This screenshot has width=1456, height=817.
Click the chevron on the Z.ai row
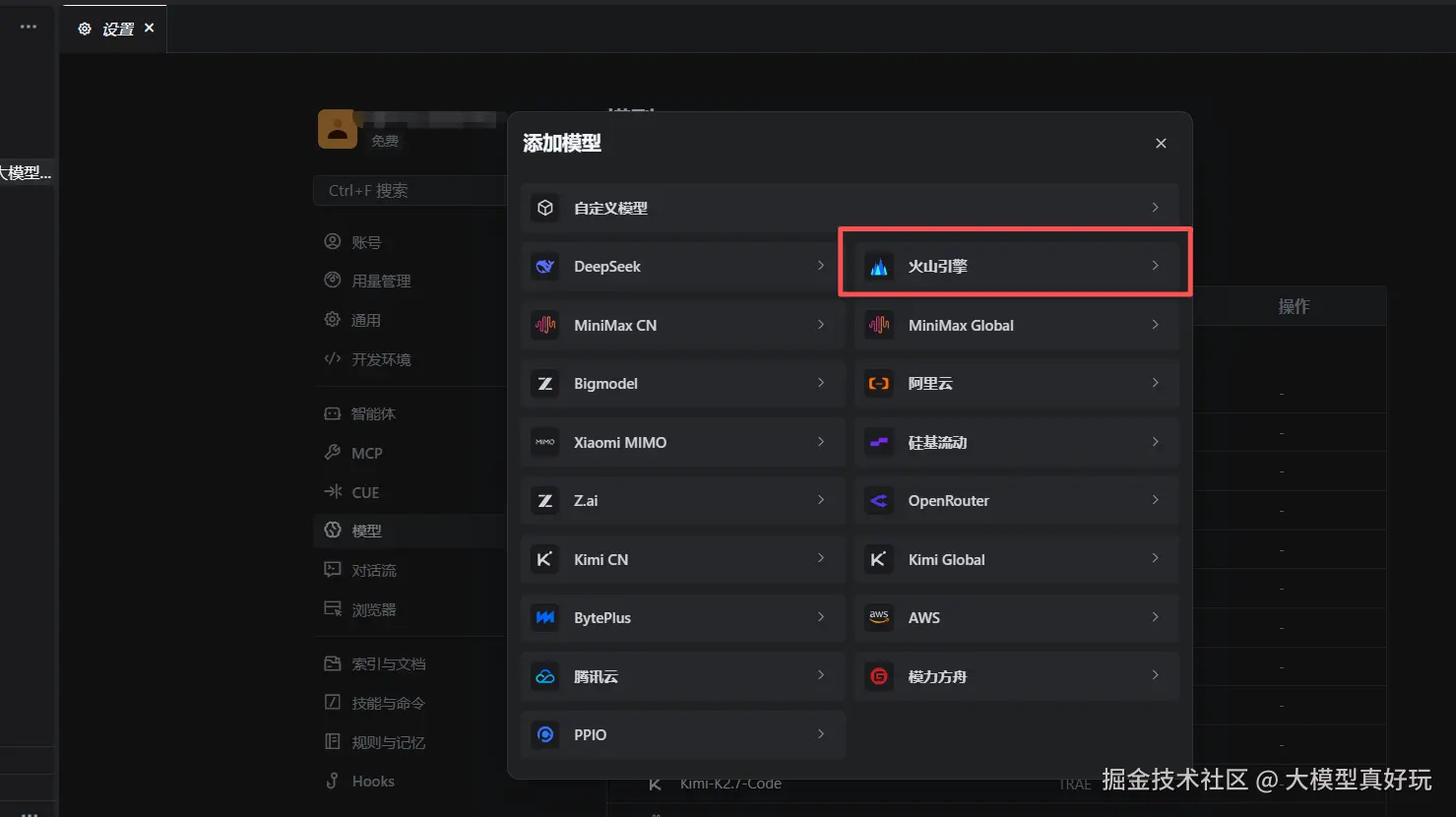click(x=821, y=500)
